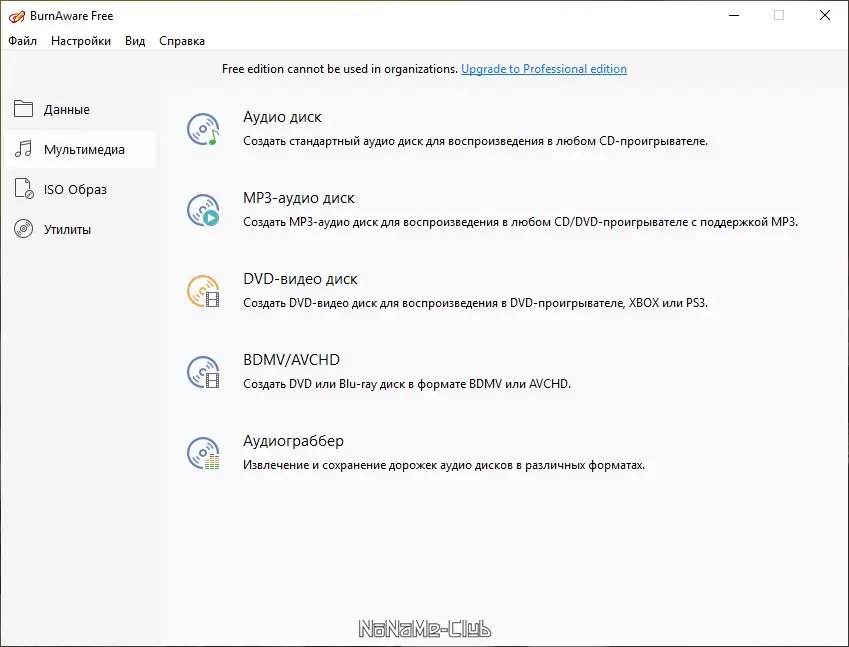Open the Утилиты category label
849x647 pixels.
tap(67, 230)
